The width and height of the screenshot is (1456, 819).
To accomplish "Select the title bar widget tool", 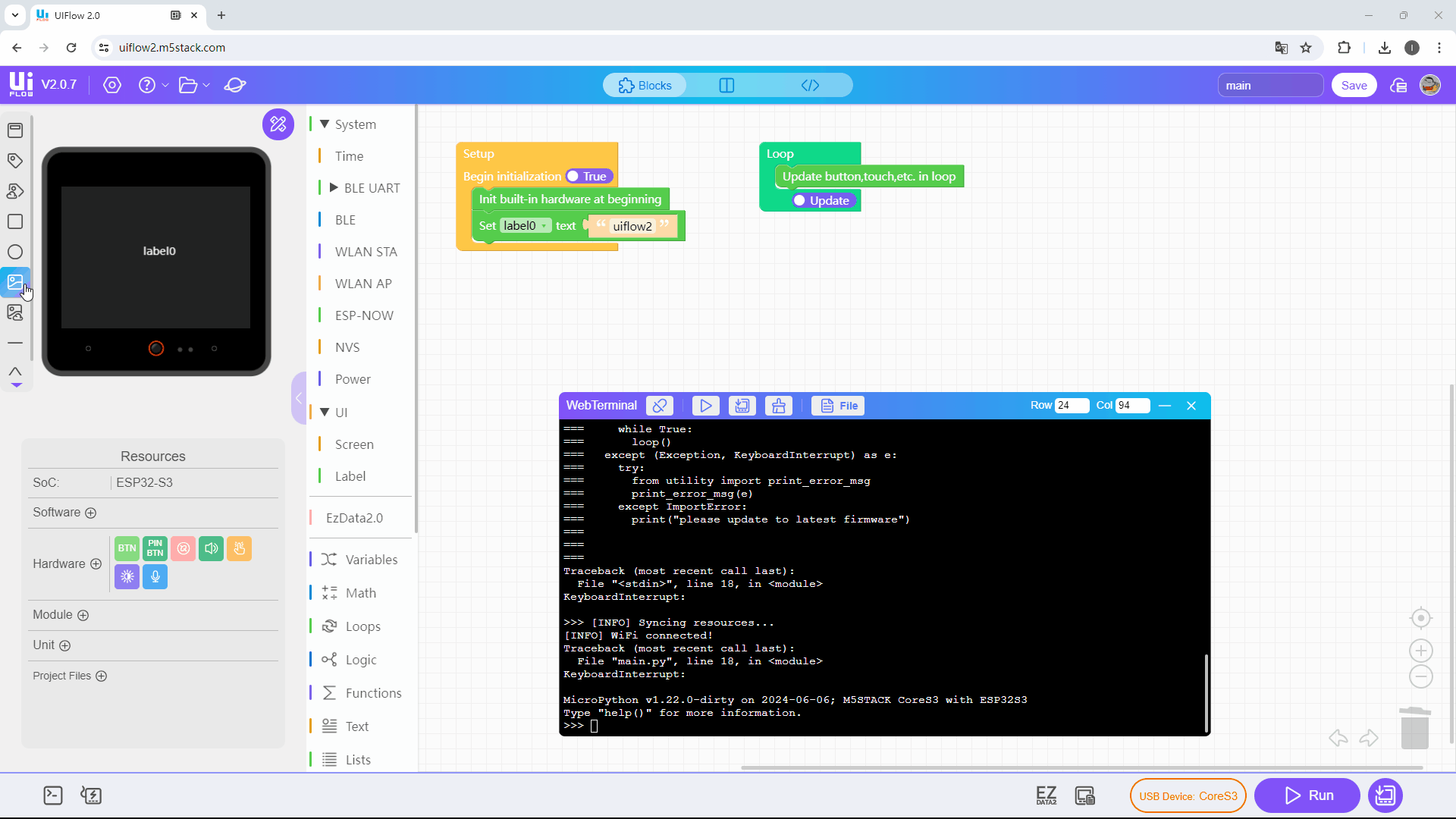I will click(x=15, y=130).
